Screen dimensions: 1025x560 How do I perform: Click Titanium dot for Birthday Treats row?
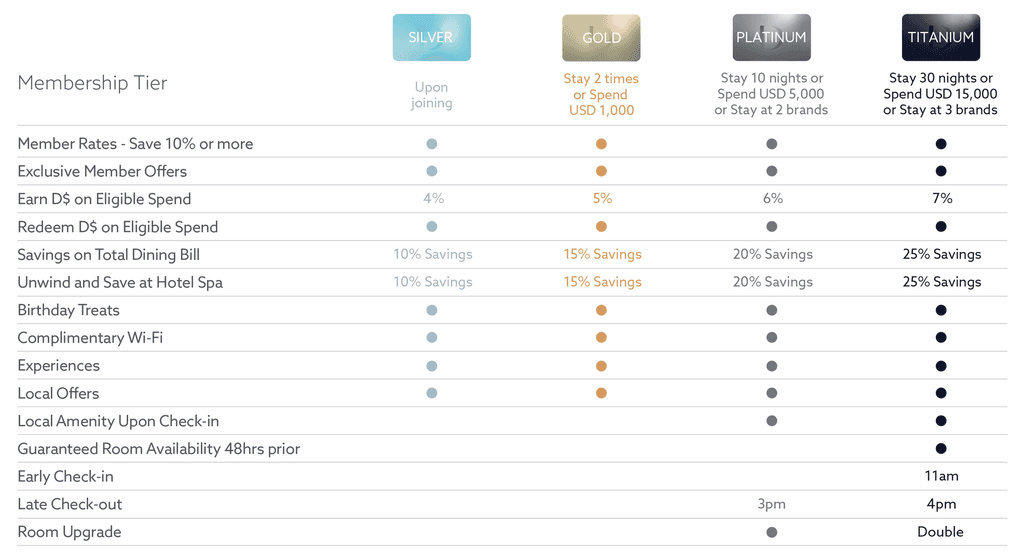coord(941,310)
